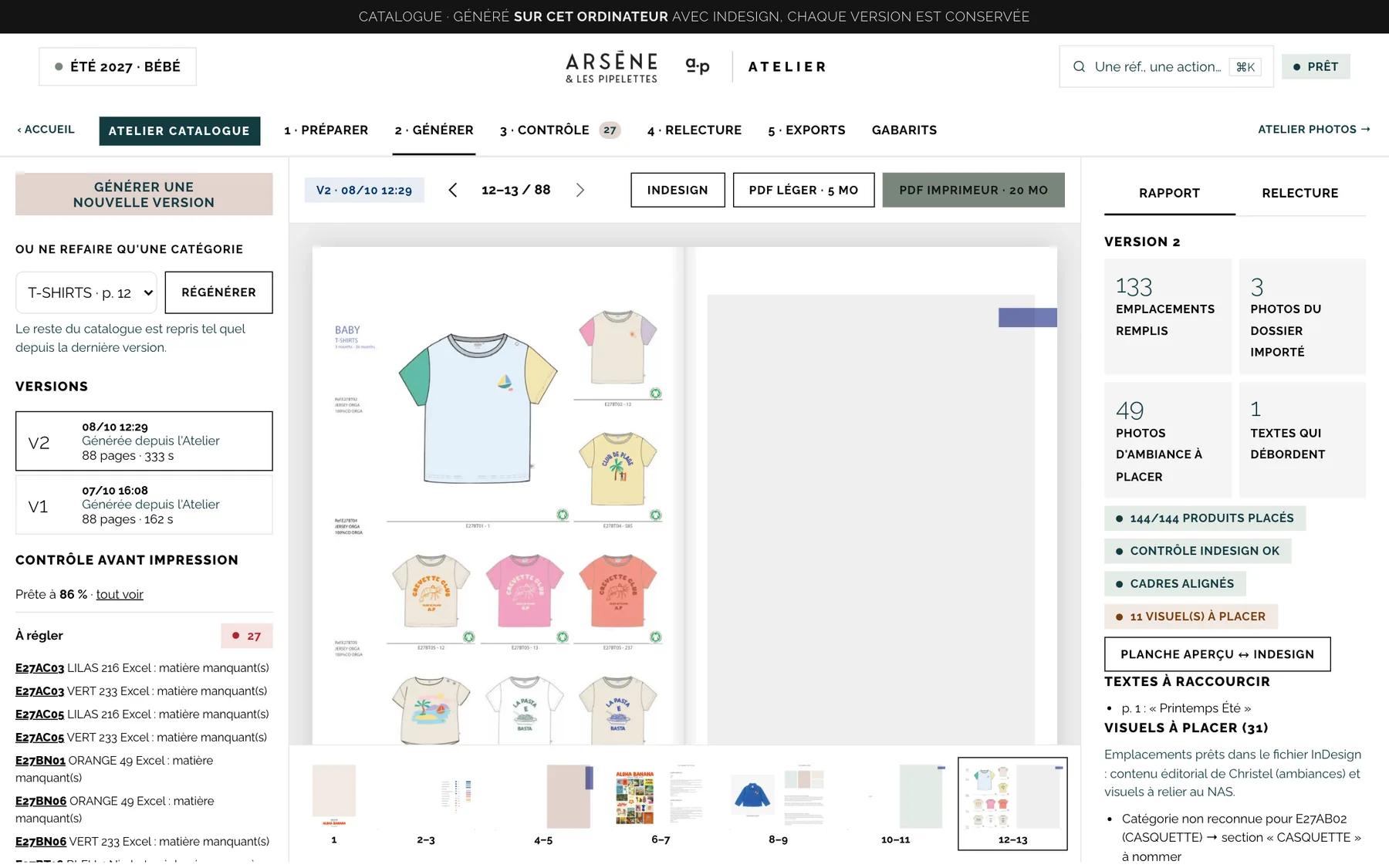Open the 1 · PRÉPARER tab
The height and width of the screenshot is (868, 1389).
tap(326, 130)
